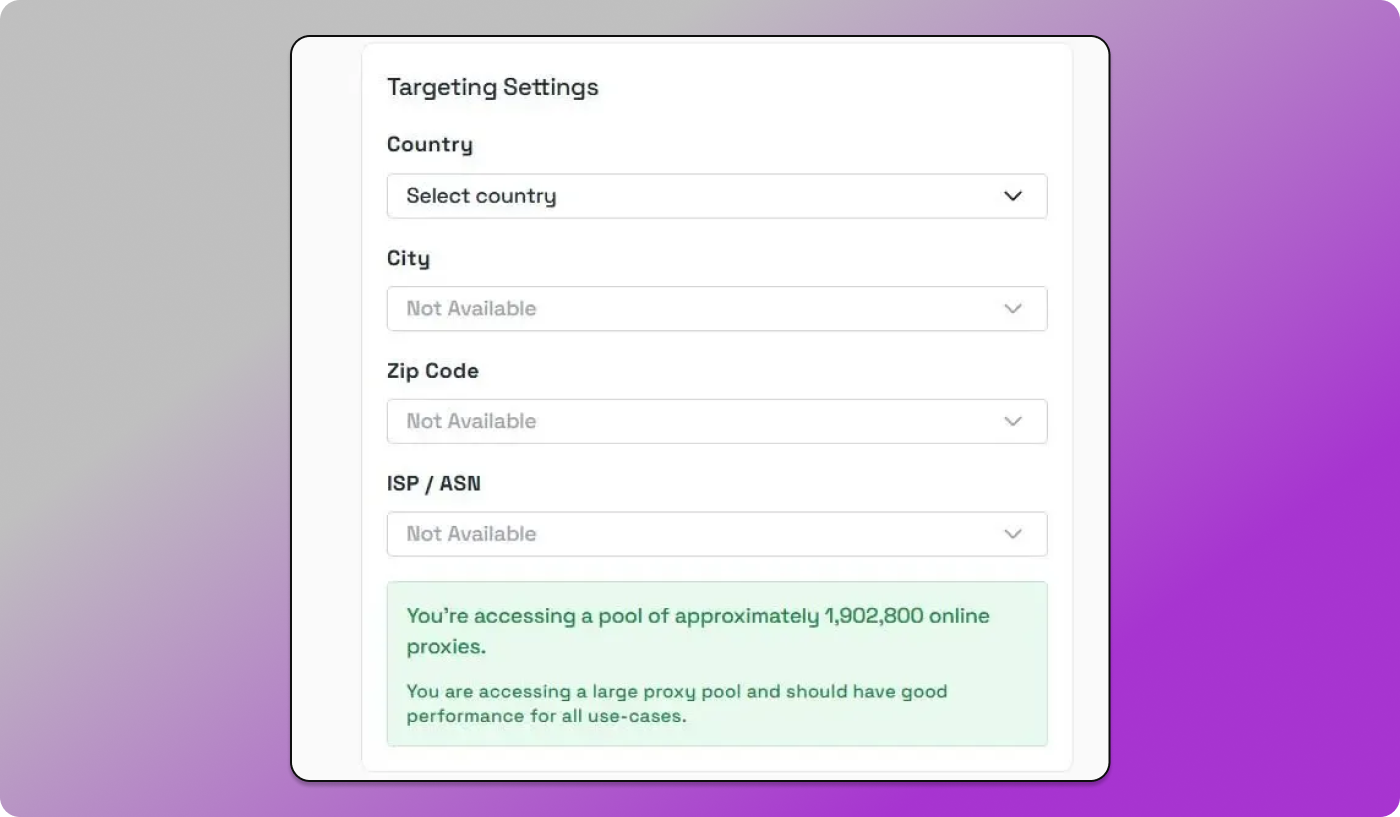This screenshot has width=1400, height=817.
Task: Click the ISP / ASN field label
Action: tap(433, 484)
